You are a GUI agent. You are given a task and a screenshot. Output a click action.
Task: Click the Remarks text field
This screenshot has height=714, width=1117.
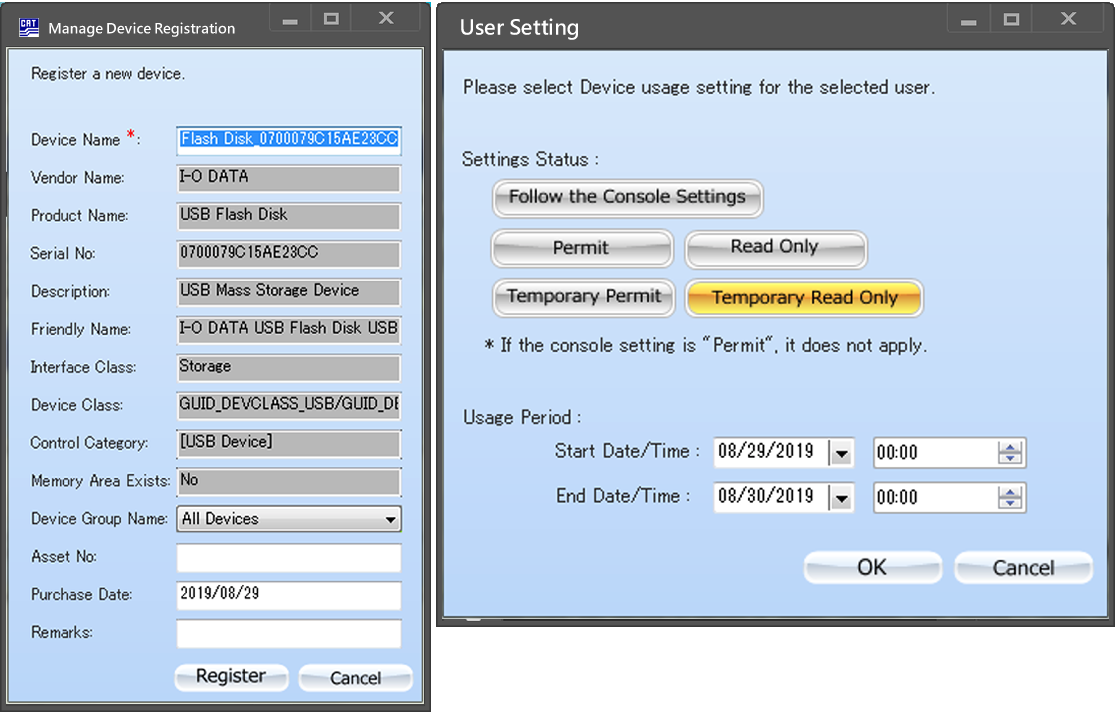point(289,633)
